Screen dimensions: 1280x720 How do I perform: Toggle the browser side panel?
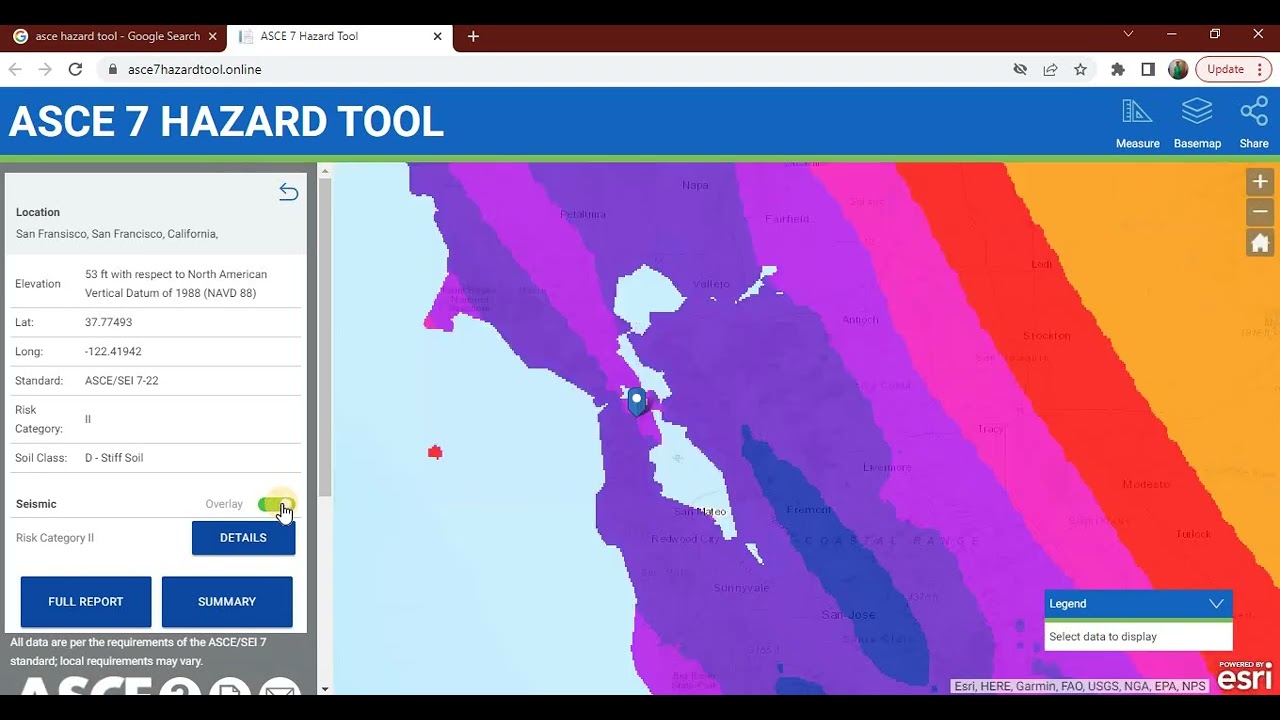[x=1148, y=69]
